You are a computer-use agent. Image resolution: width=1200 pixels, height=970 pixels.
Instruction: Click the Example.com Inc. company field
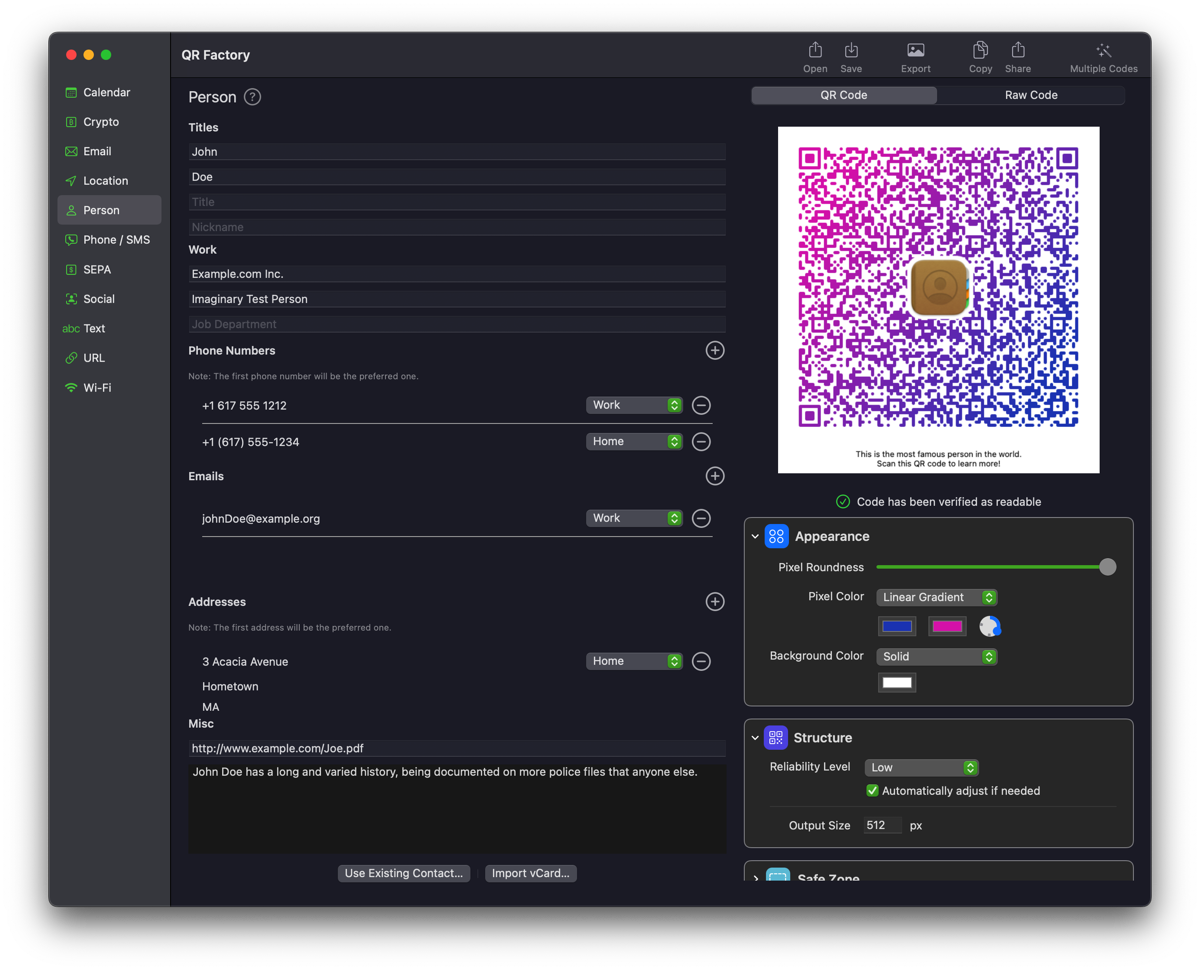pos(457,273)
